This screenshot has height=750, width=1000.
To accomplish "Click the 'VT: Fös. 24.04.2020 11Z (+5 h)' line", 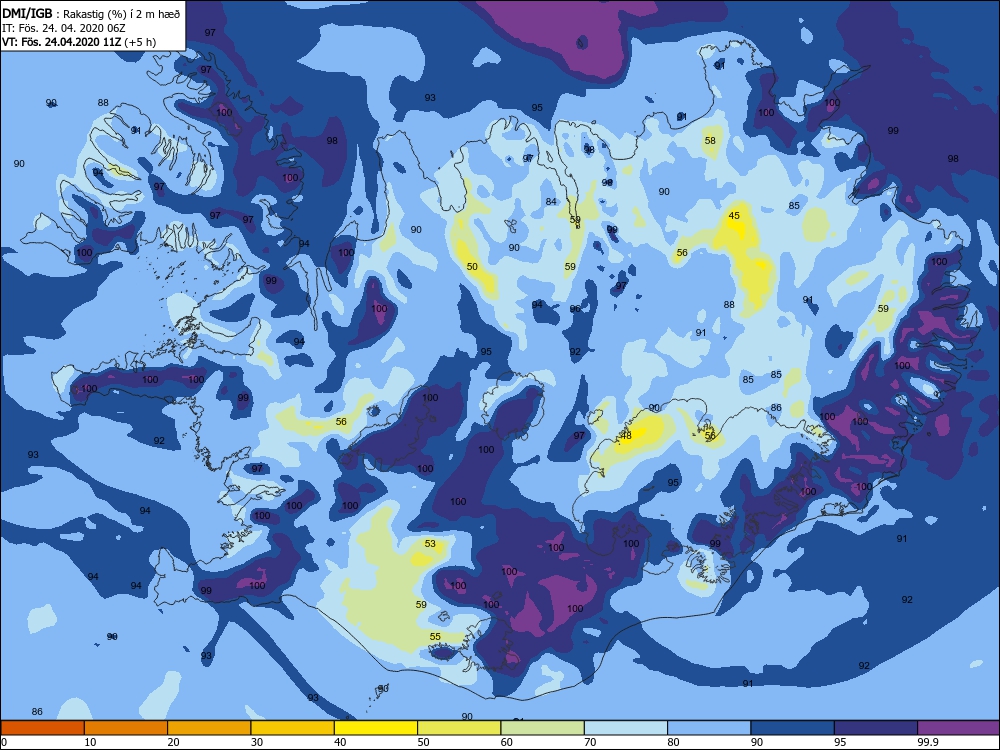I will coord(79,42).
